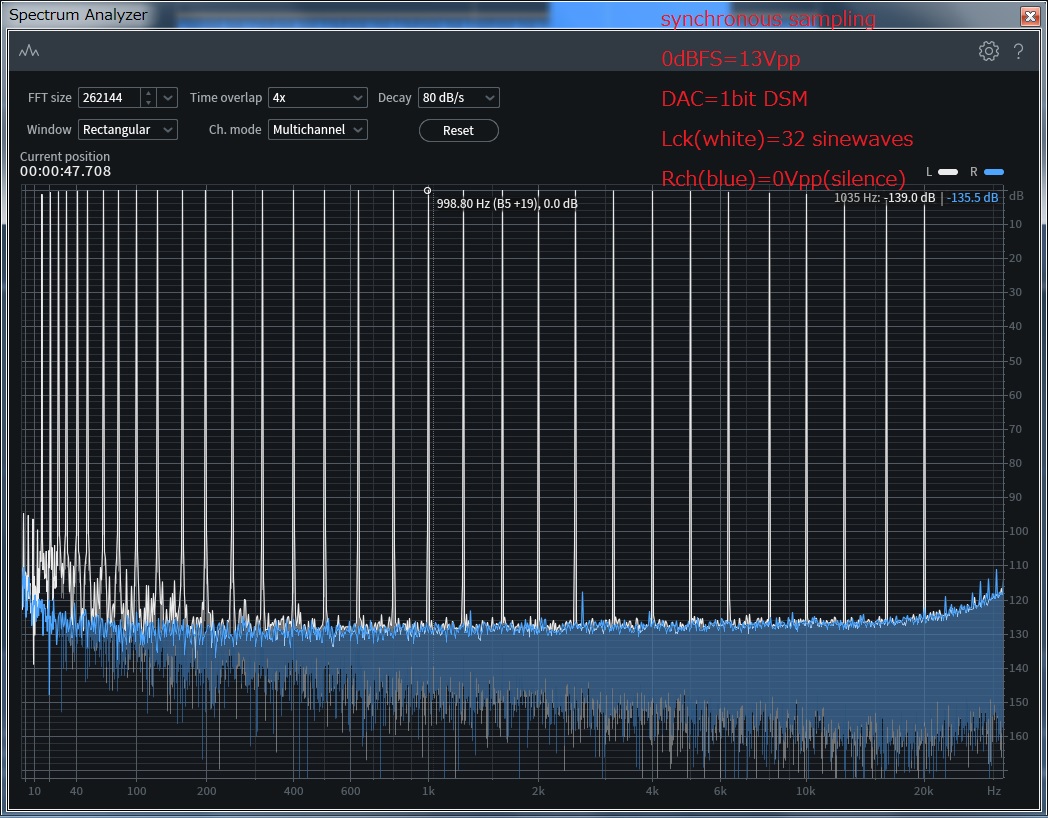This screenshot has width=1048, height=818.
Task: Click the 'Spectrum Analyzer' window title
Action: (78, 15)
